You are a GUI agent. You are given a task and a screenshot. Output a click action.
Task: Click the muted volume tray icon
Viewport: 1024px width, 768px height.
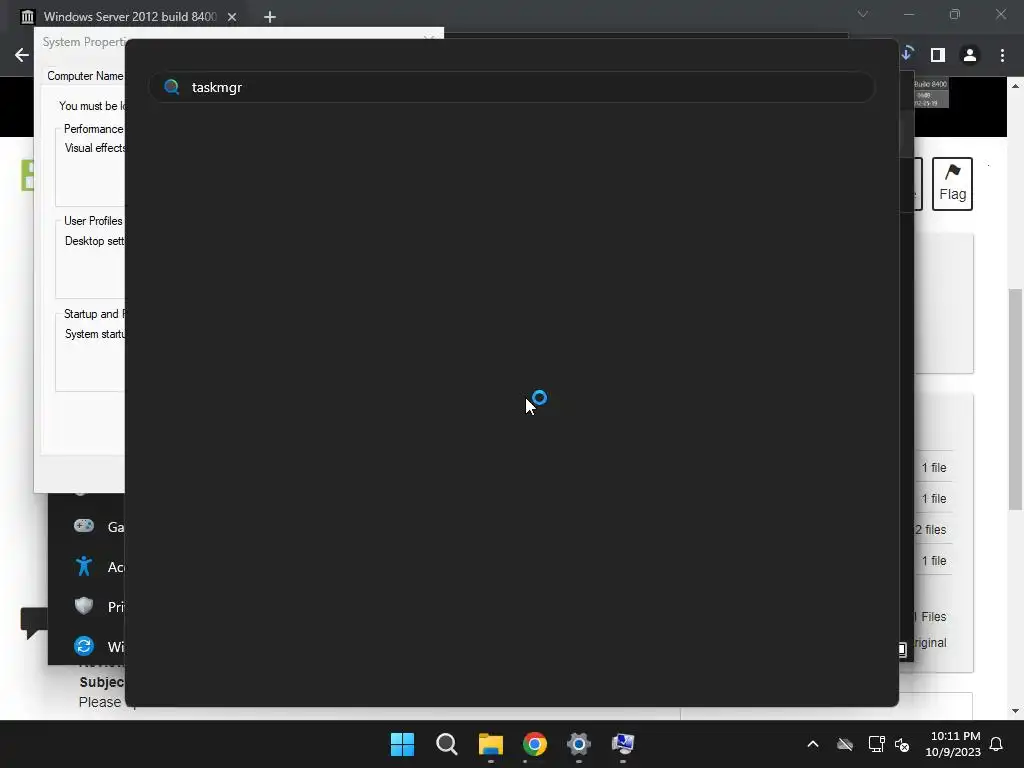coord(903,744)
